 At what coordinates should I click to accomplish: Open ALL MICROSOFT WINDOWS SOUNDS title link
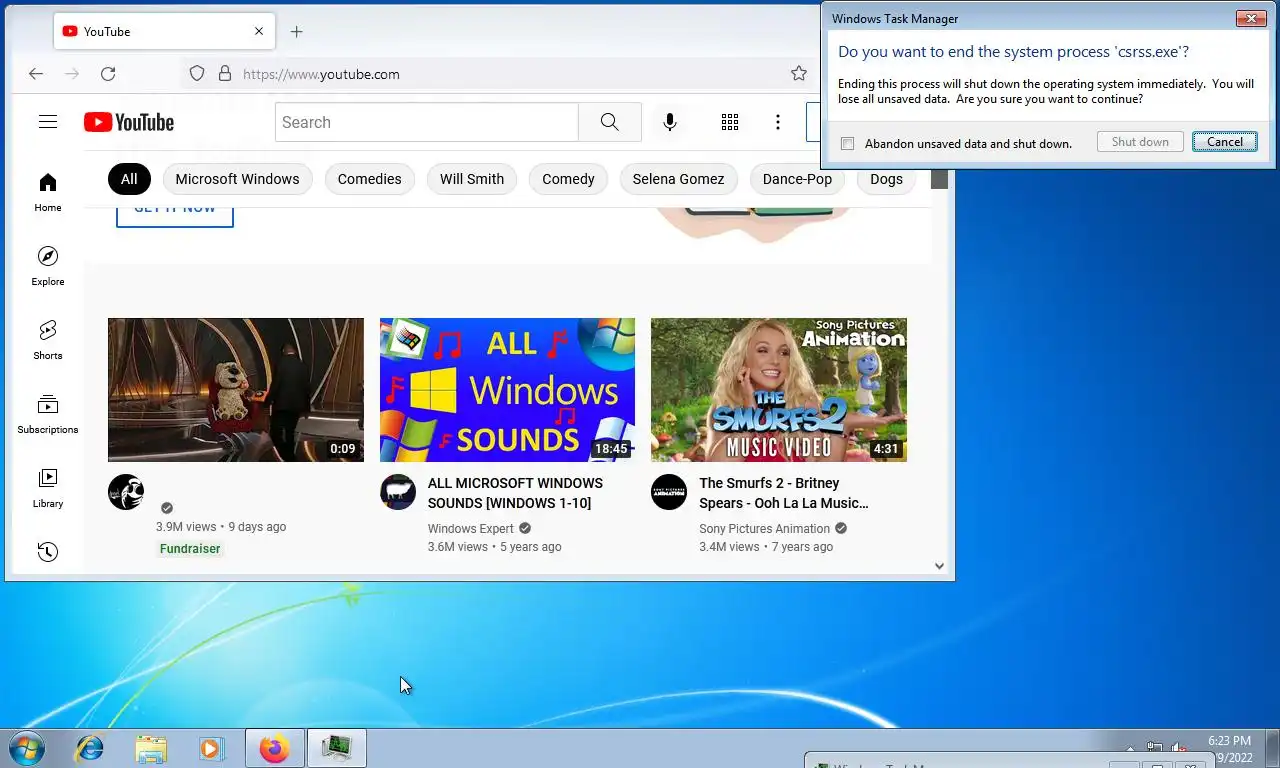[x=515, y=493]
